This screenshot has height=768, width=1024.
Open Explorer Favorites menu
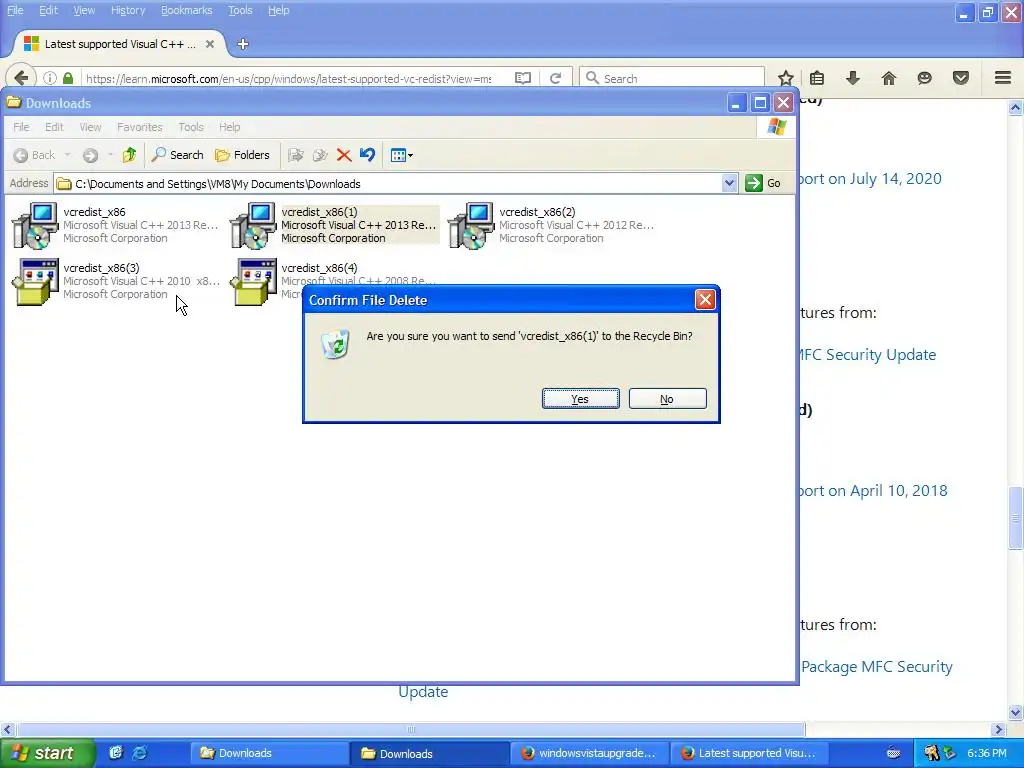(x=140, y=127)
